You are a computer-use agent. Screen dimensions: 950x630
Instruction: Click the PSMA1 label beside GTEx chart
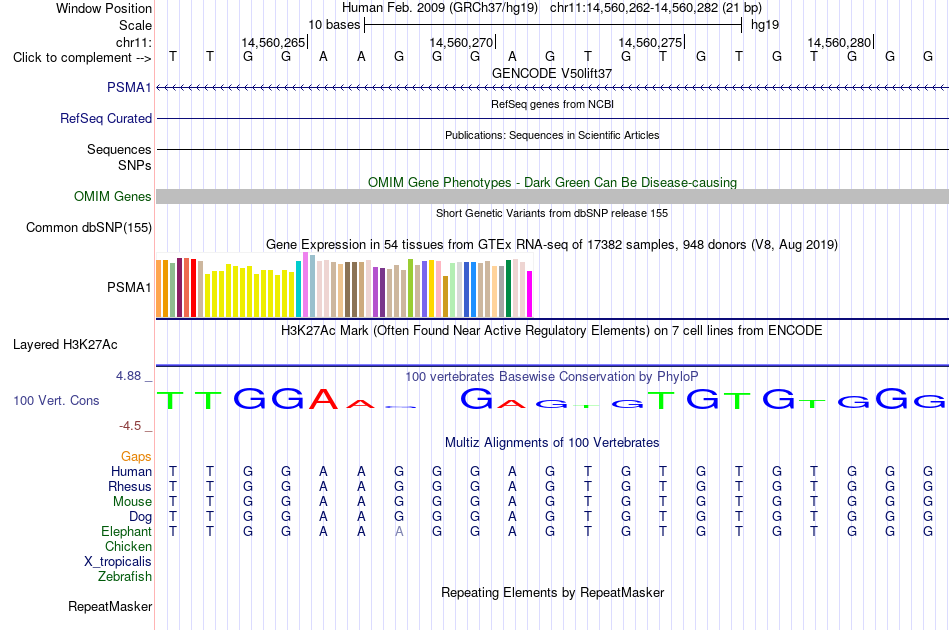click(129, 287)
